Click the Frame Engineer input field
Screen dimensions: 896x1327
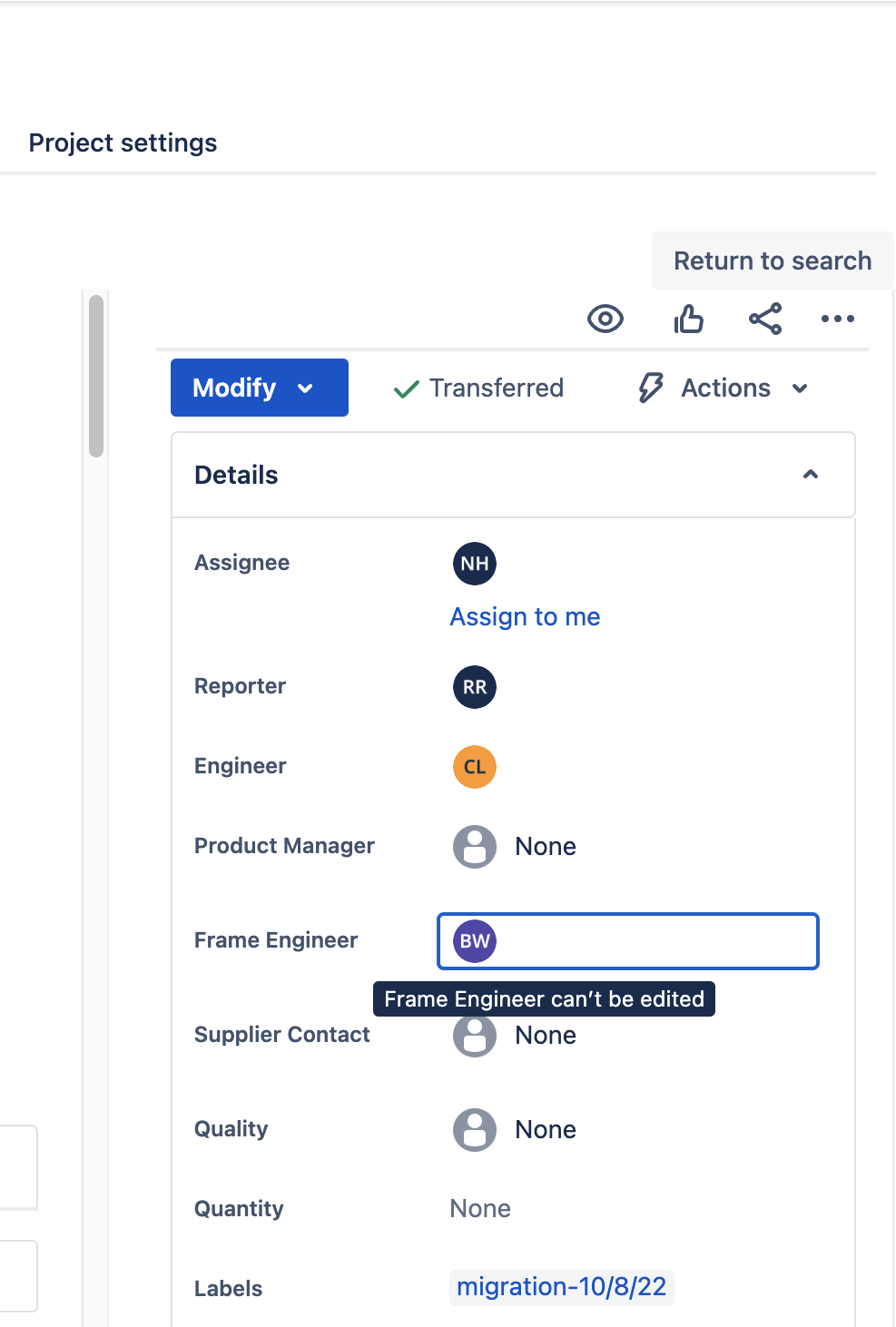click(x=628, y=941)
